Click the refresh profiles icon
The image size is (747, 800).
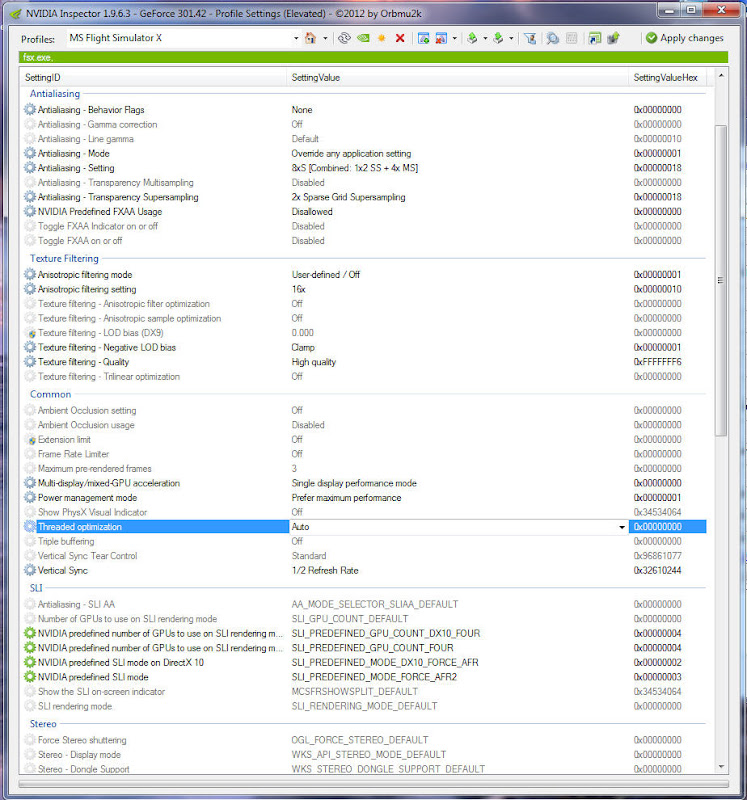coord(344,38)
